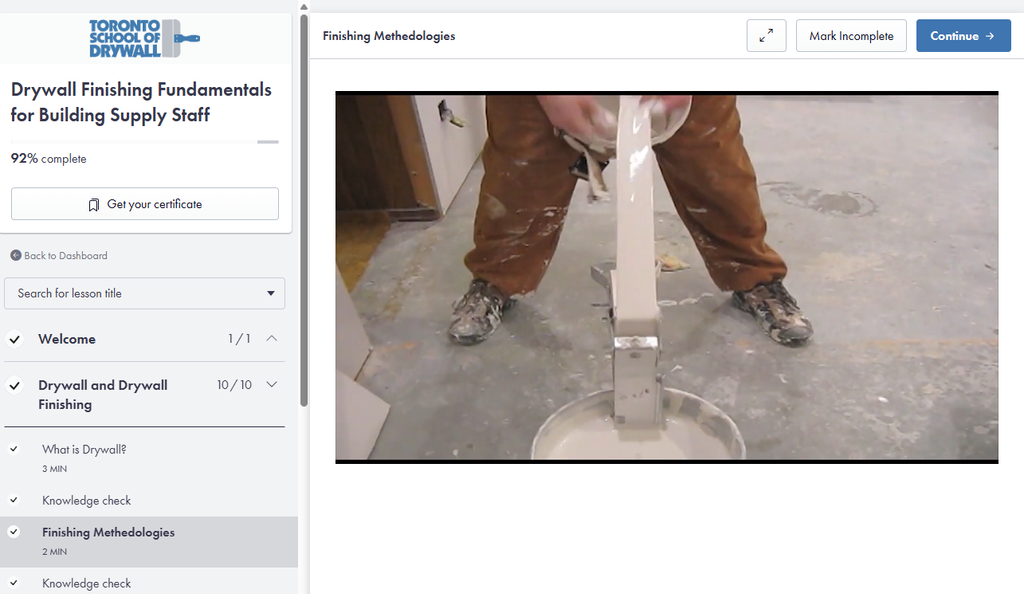The image size is (1024, 594).
Task: Click the back arrow icon beside Back to Dashboard
Action: pos(16,255)
